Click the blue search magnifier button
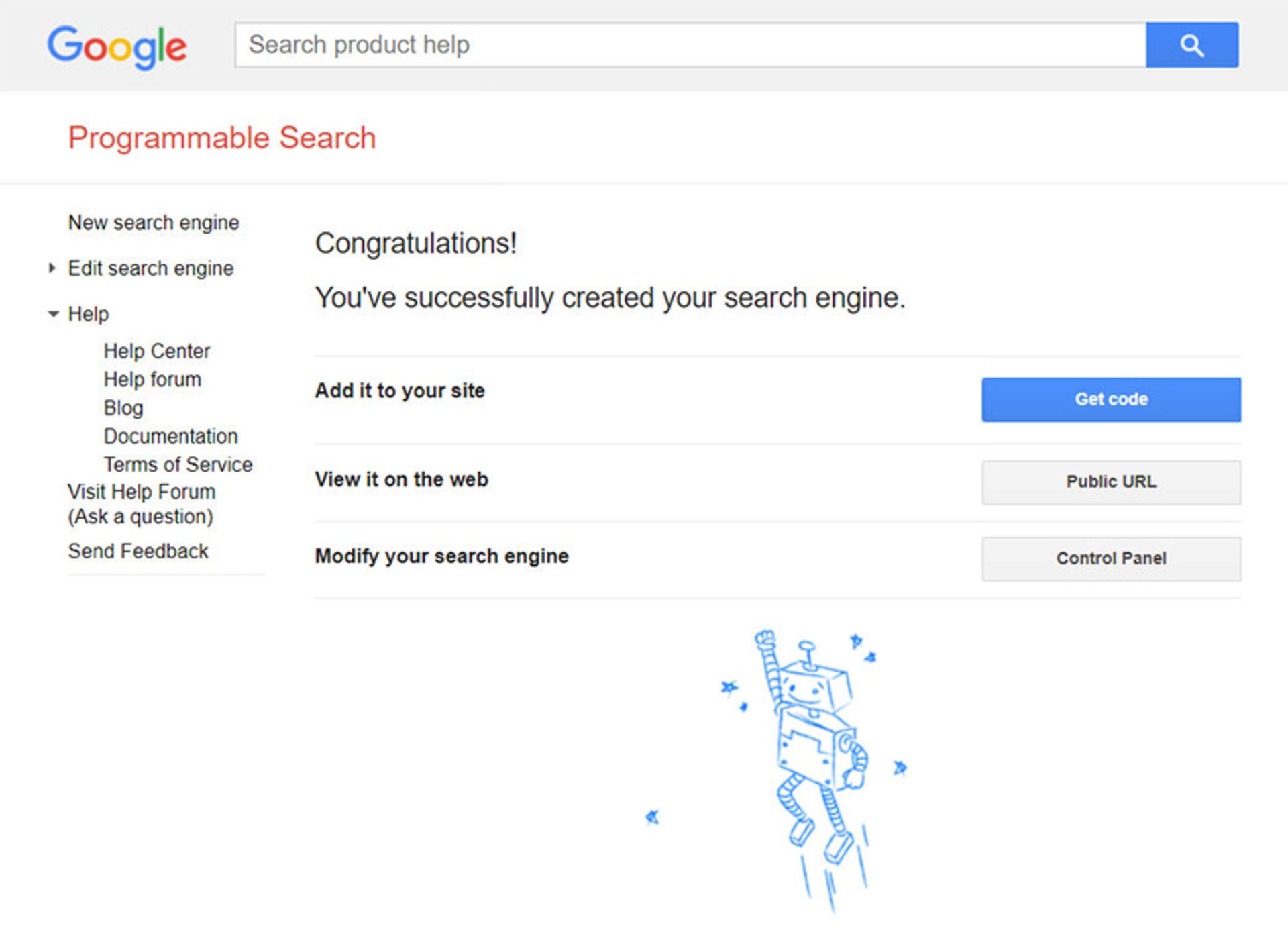Screen dimensions: 1288x930 [x=1191, y=45]
